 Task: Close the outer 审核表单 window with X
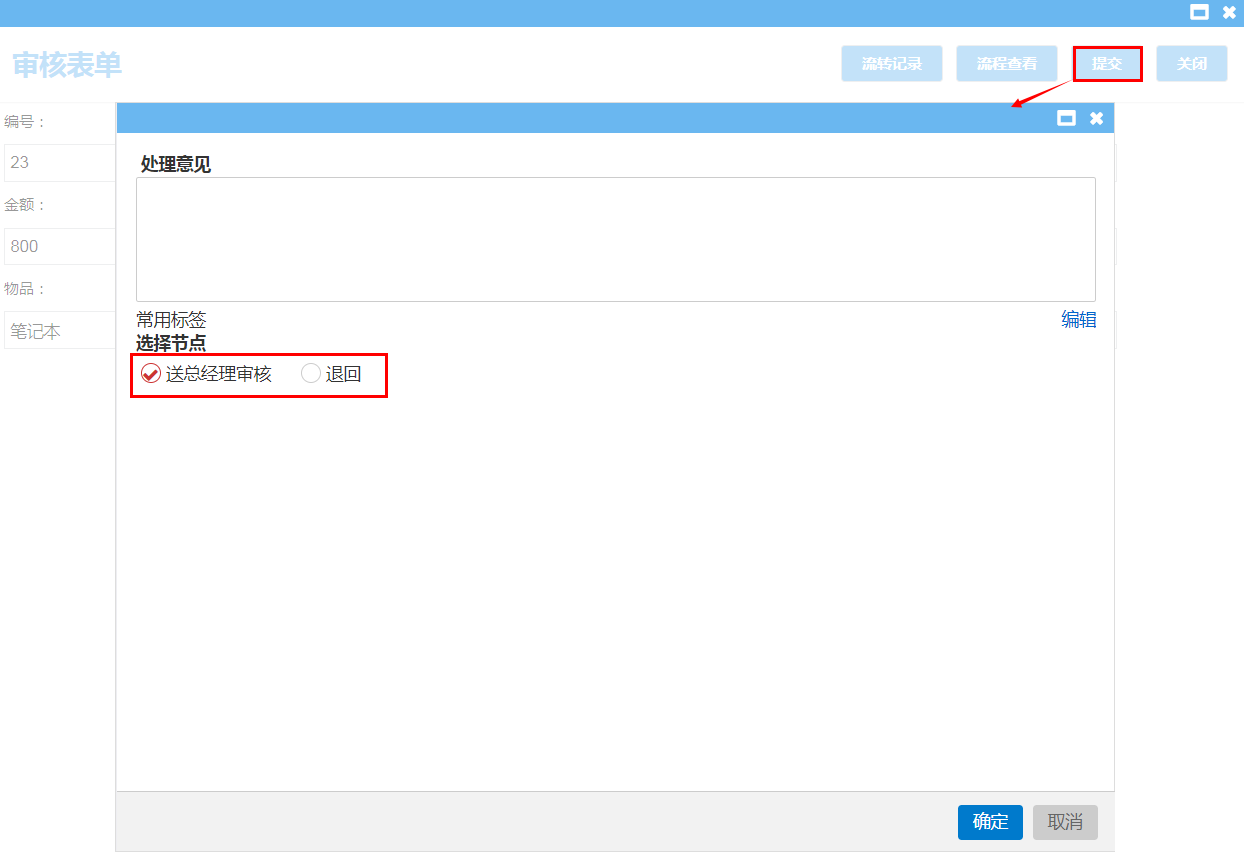1229,13
